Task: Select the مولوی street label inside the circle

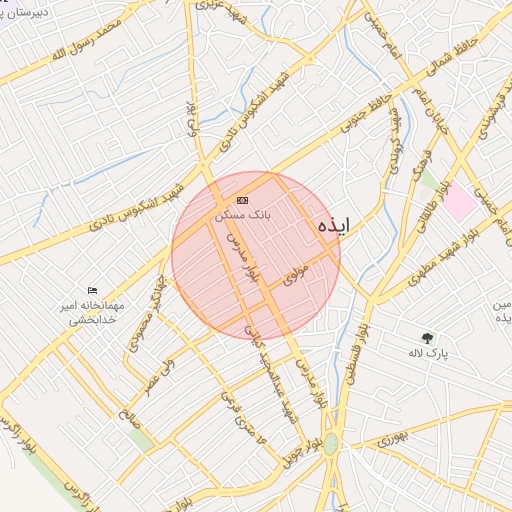Action: pos(295,275)
